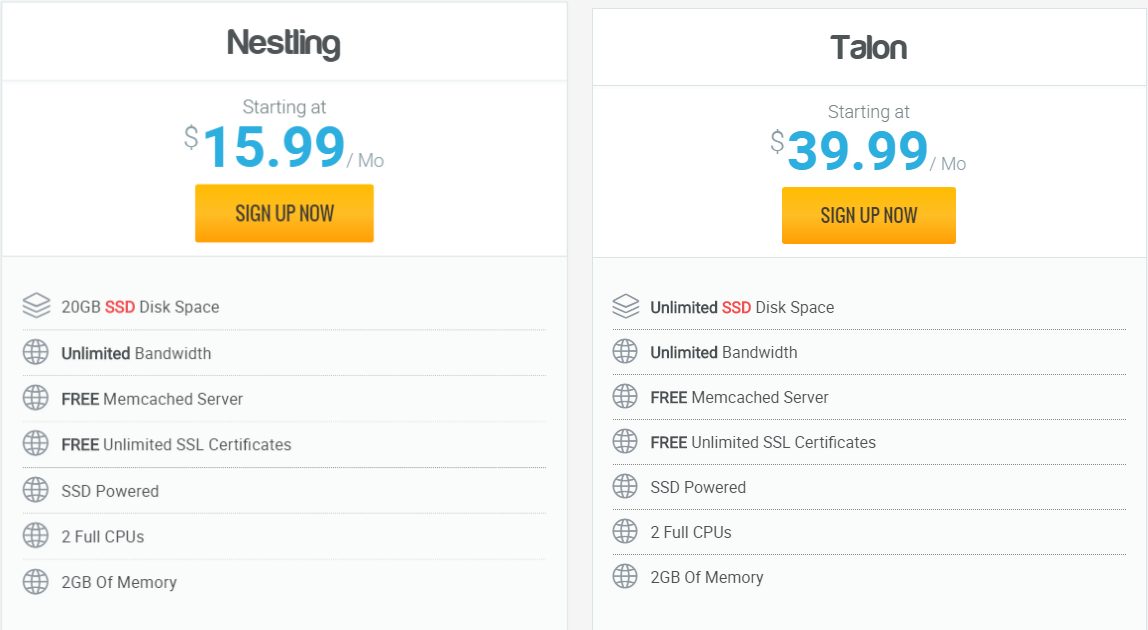This screenshot has height=630, width=1148.
Task: Click globe icon by Talon Unlimited SSL Certificates
Action: (625, 442)
